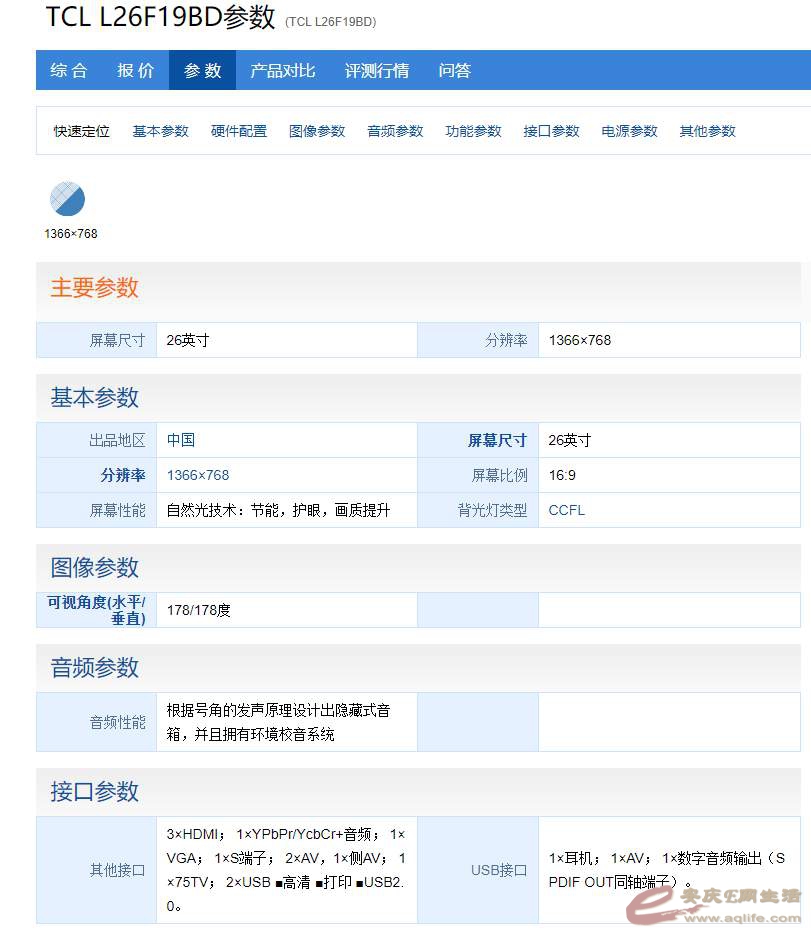
Task: Click the 1366×768 link in 基本参数
Action: pos(198,475)
